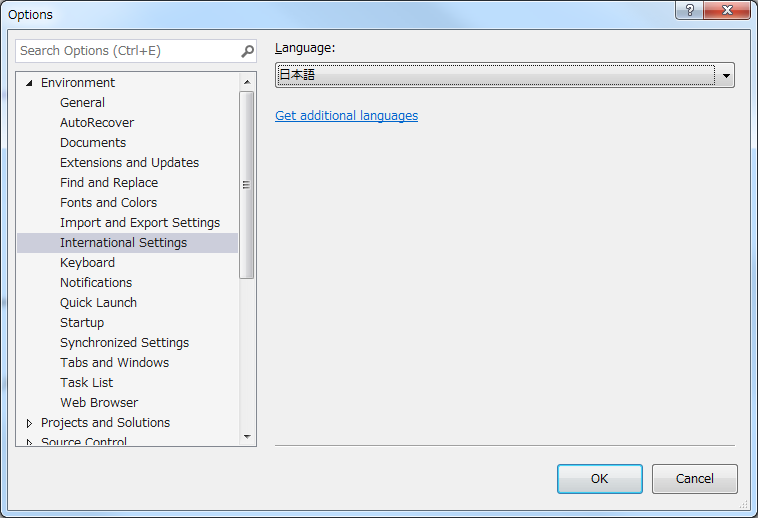Select the Fonts and Colors page
This screenshot has height=518, width=762.
point(108,203)
